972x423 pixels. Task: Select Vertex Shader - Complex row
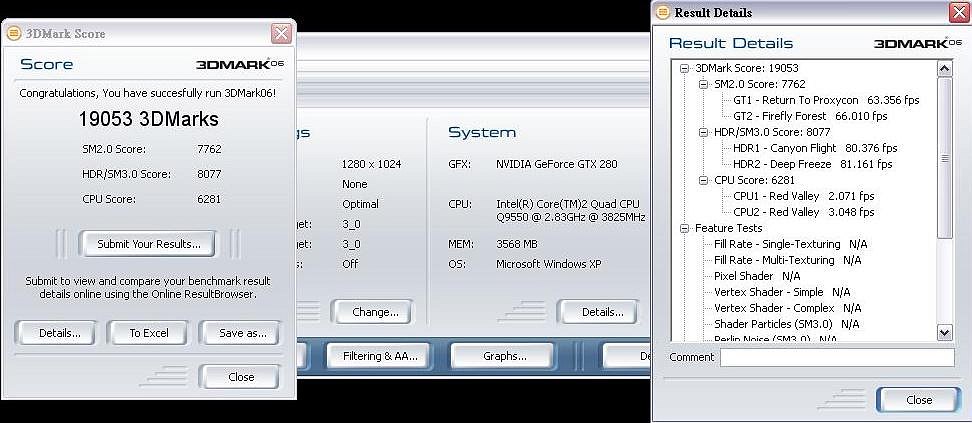787,308
